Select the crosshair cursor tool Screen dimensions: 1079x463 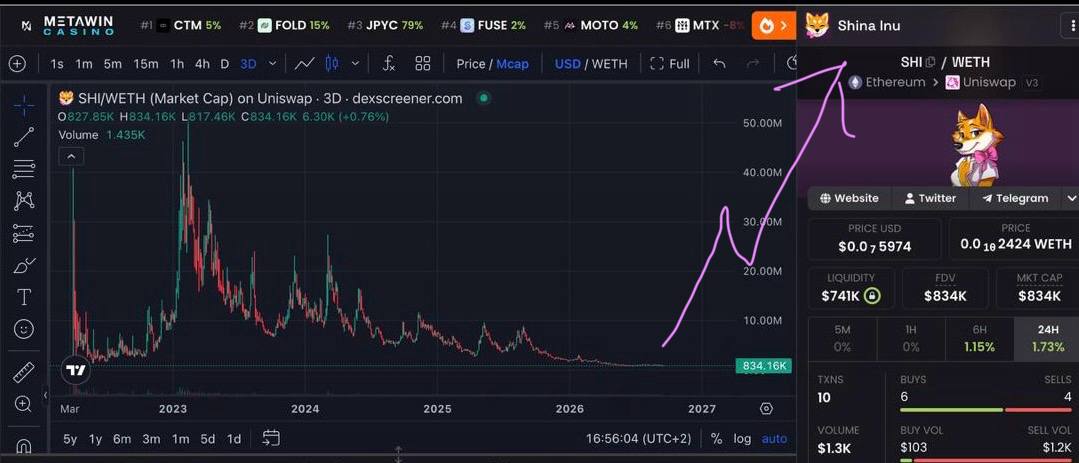coord(24,106)
